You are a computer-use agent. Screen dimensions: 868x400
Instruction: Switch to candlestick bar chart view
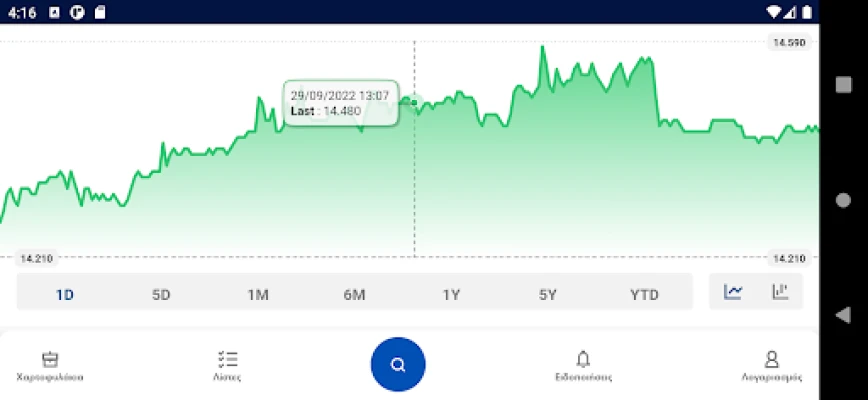tap(780, 292)
